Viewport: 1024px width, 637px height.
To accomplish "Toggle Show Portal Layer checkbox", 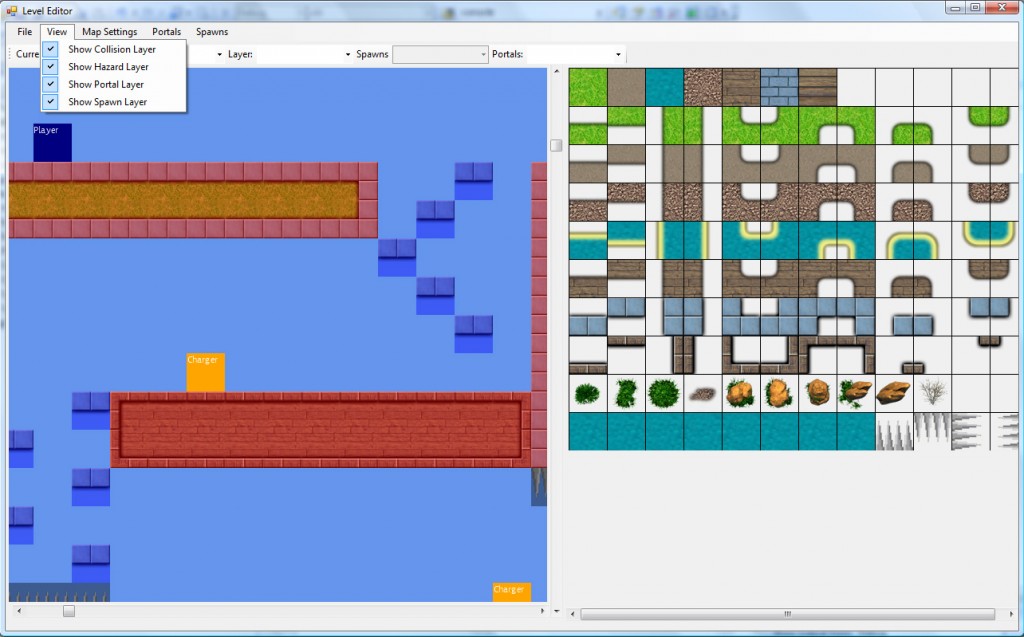I will [x=105, y=85].
